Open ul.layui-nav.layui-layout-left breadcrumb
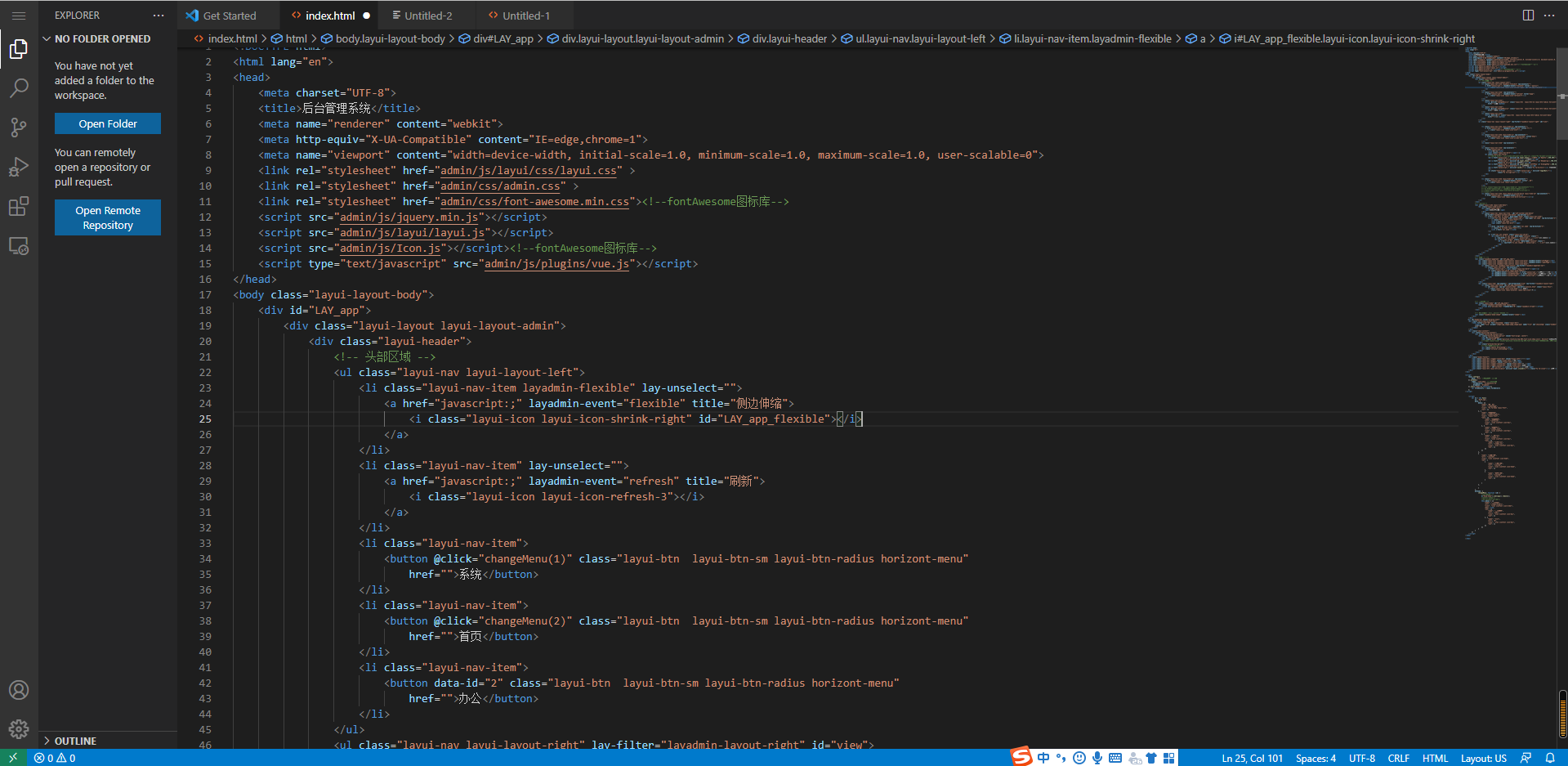The width and height of the screenshot is (1568, 766). coord(914,38)
